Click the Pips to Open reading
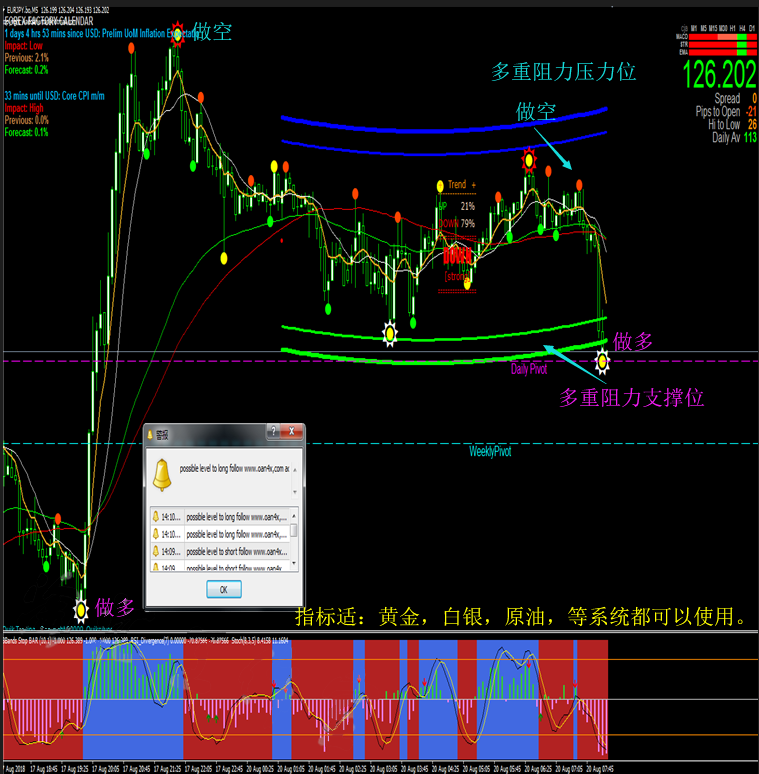Screen dimensions: 759x774 click(726, 112)
